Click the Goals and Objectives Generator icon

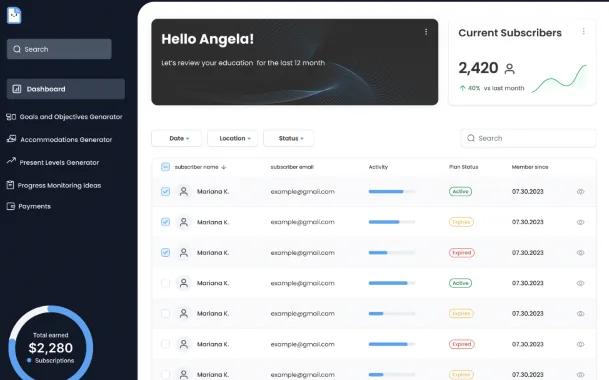coord(11,117)
